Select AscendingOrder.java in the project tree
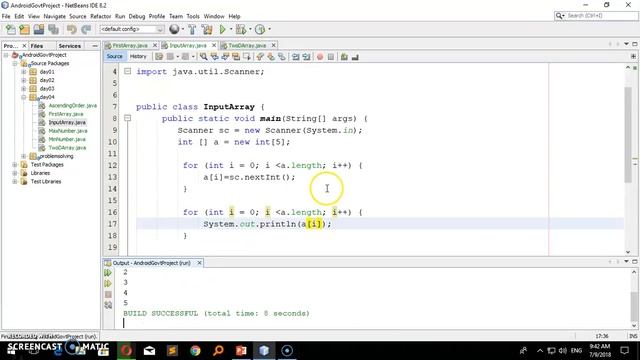Screen dimensions: 640x360 pyautogui.click(x=73, y=105)
